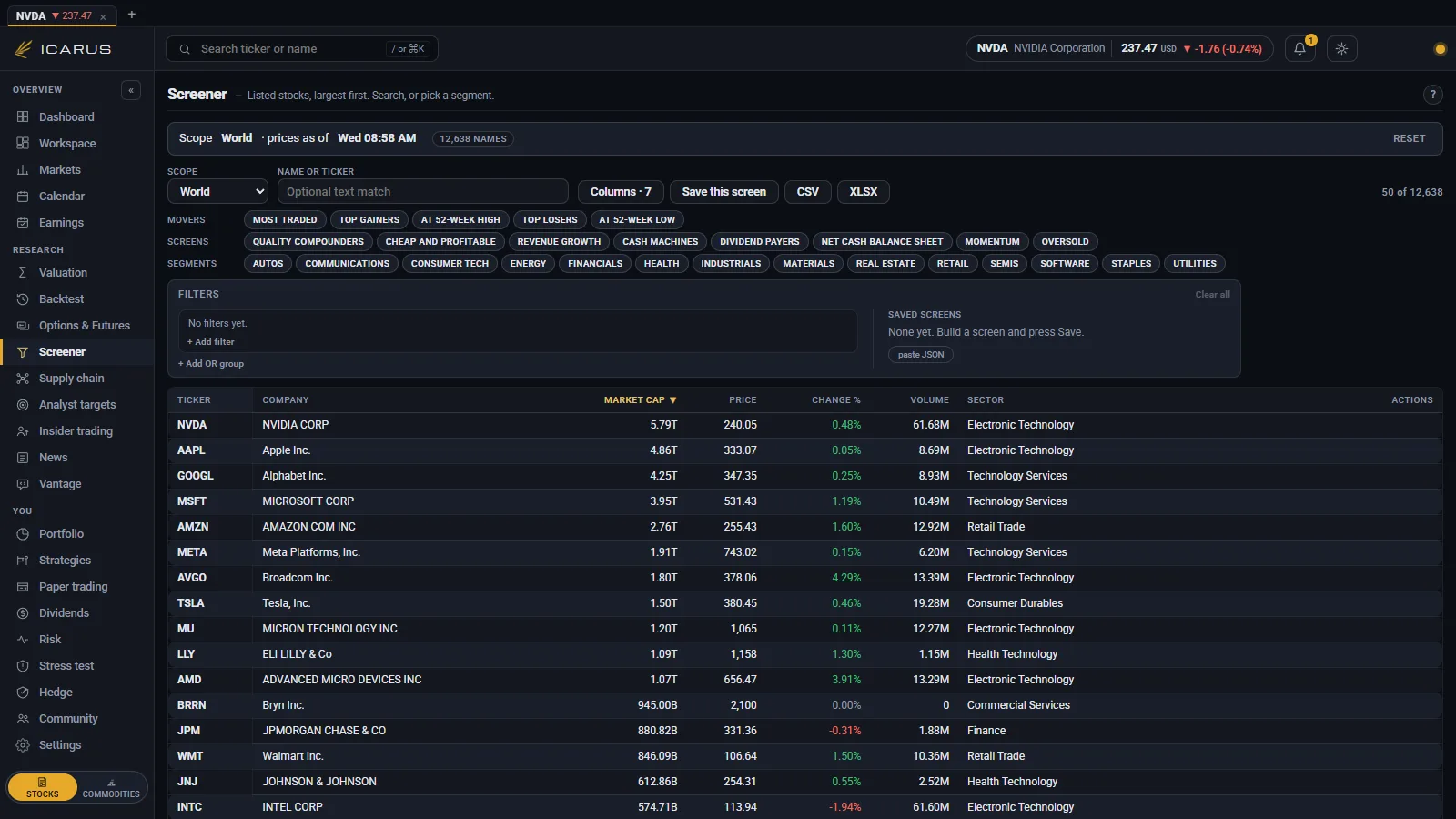Open the Earnings page
1456x819 pixels.
(x=61, y=222)
